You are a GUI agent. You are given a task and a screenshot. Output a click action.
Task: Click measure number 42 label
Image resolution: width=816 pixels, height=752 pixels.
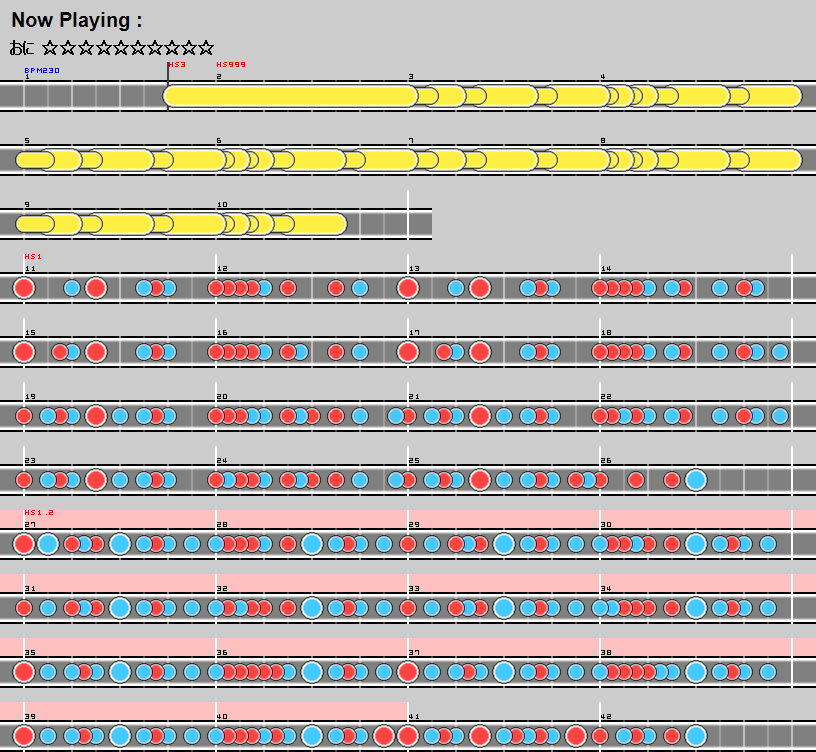(x=606, y=717)
